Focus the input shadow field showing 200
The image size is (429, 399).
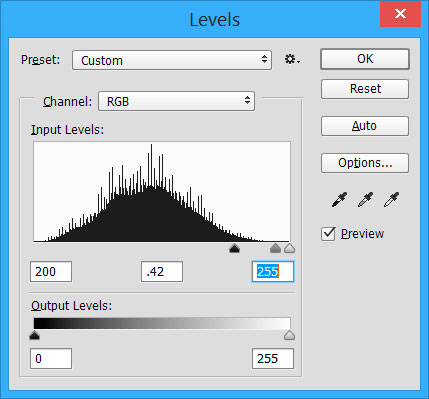[x=51, y=272]
